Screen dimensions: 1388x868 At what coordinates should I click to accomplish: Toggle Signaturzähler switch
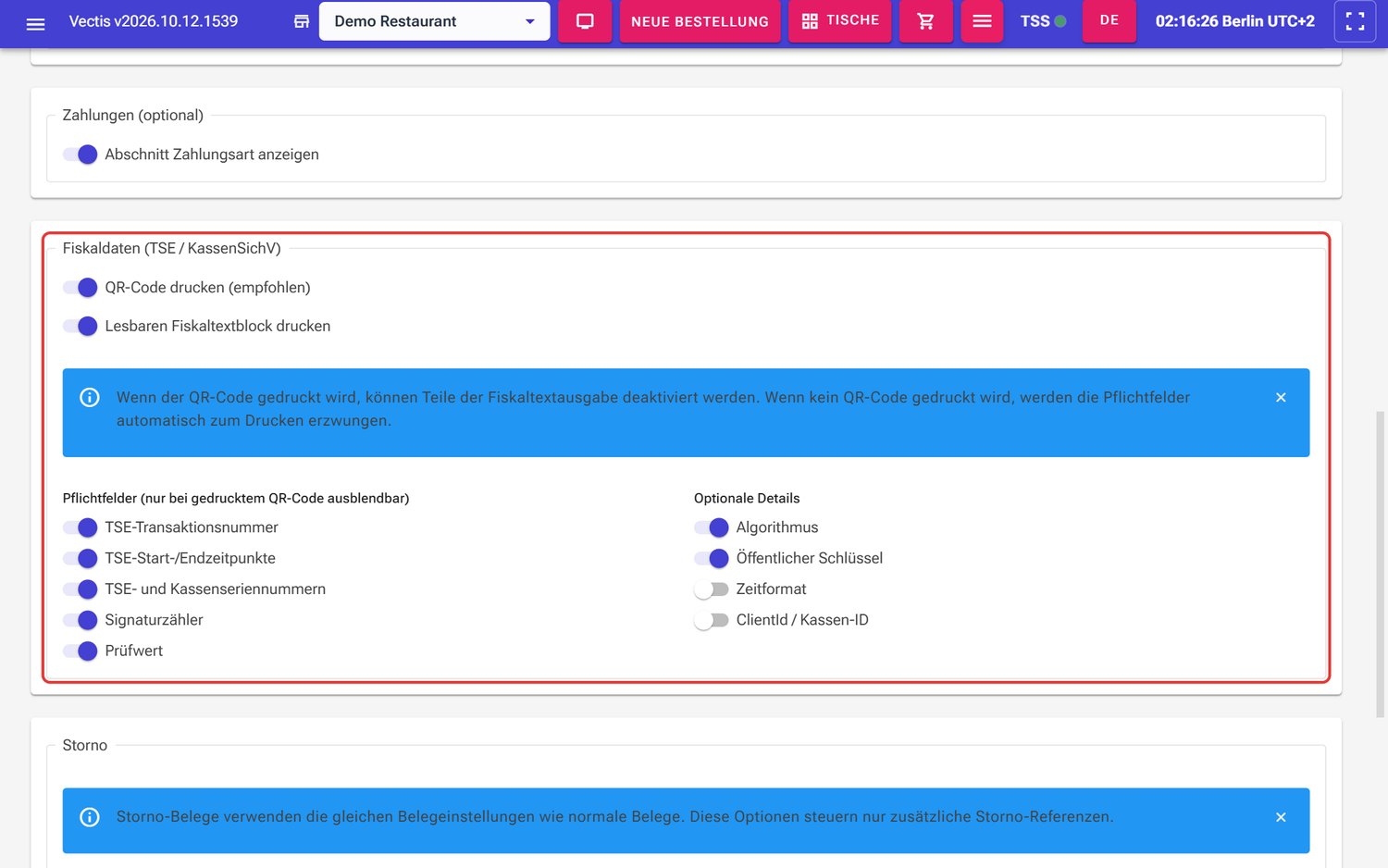tap(81, 620)
